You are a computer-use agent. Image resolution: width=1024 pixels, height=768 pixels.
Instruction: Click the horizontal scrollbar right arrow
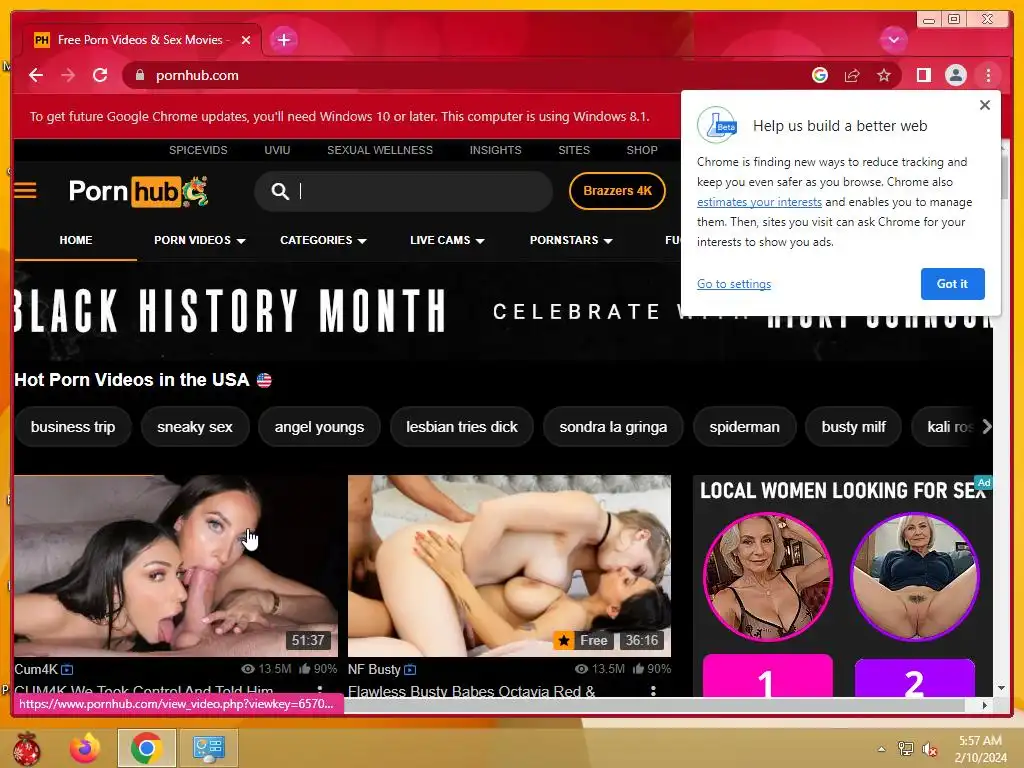click(985, 705)
